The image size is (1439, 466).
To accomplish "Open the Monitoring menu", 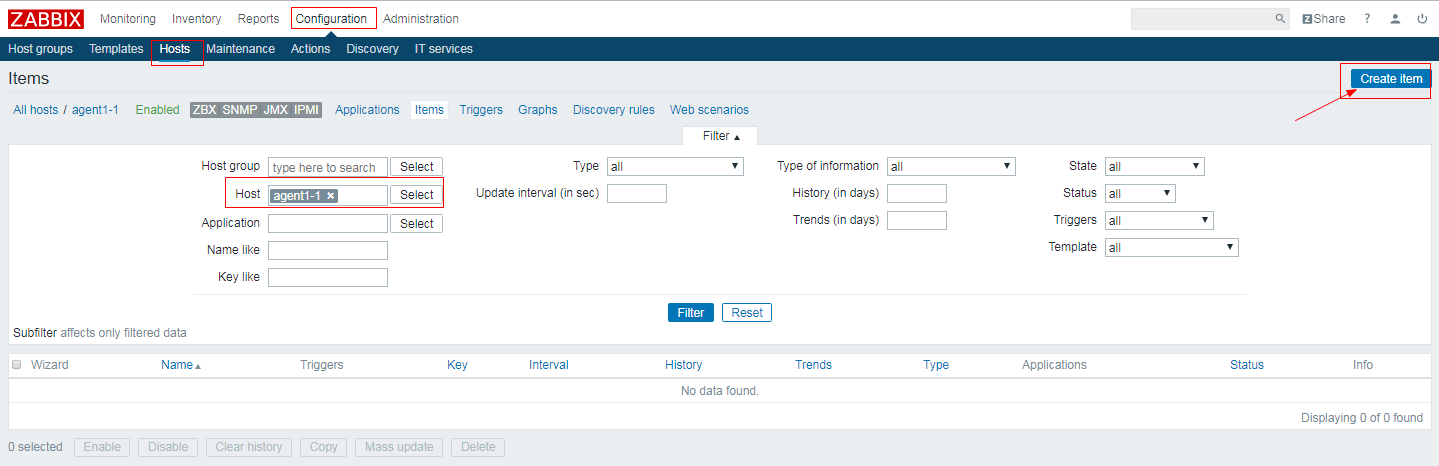I will click(128, 19).
